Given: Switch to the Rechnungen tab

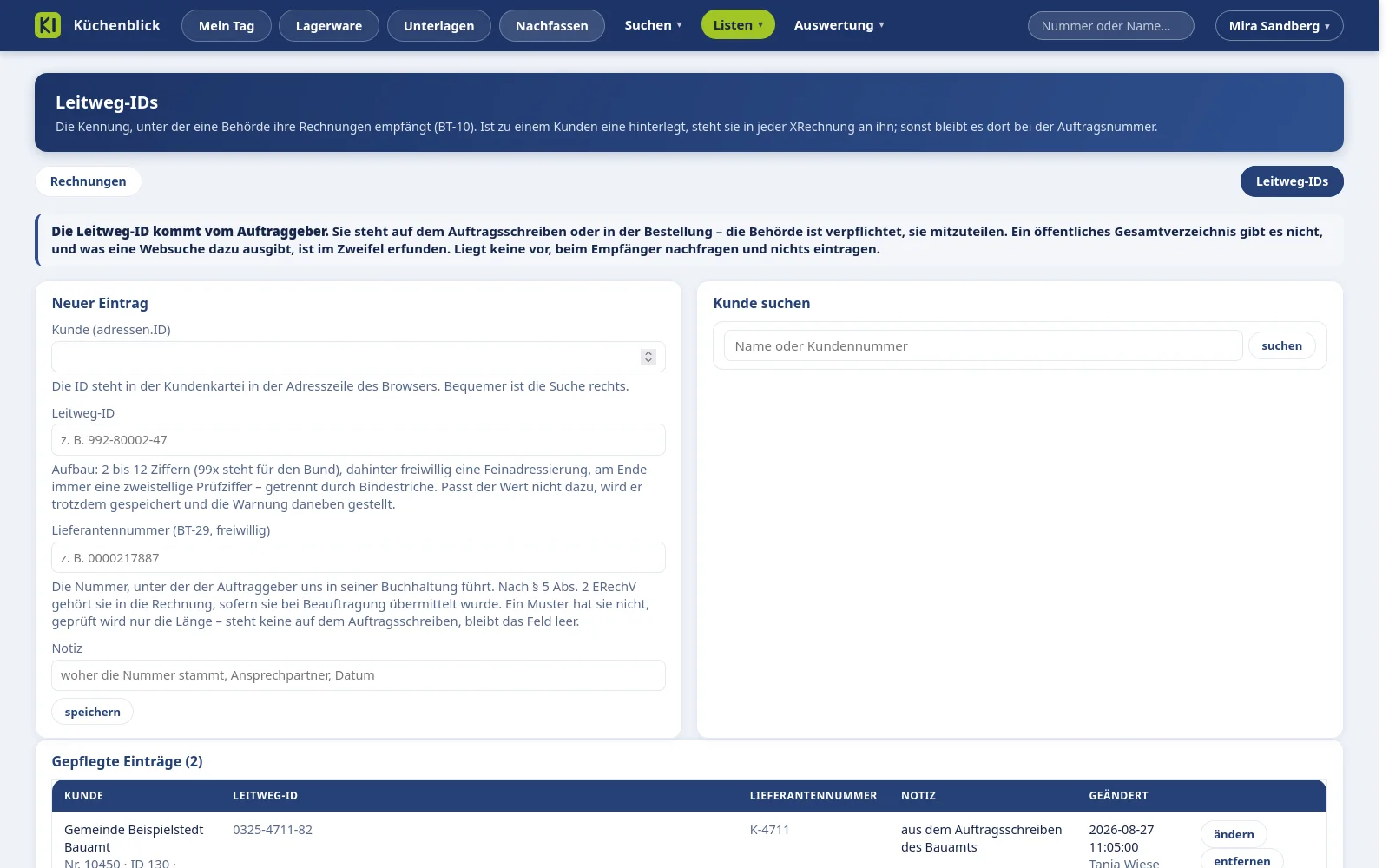Looking at the screenshot, I should tap(89, 181).
